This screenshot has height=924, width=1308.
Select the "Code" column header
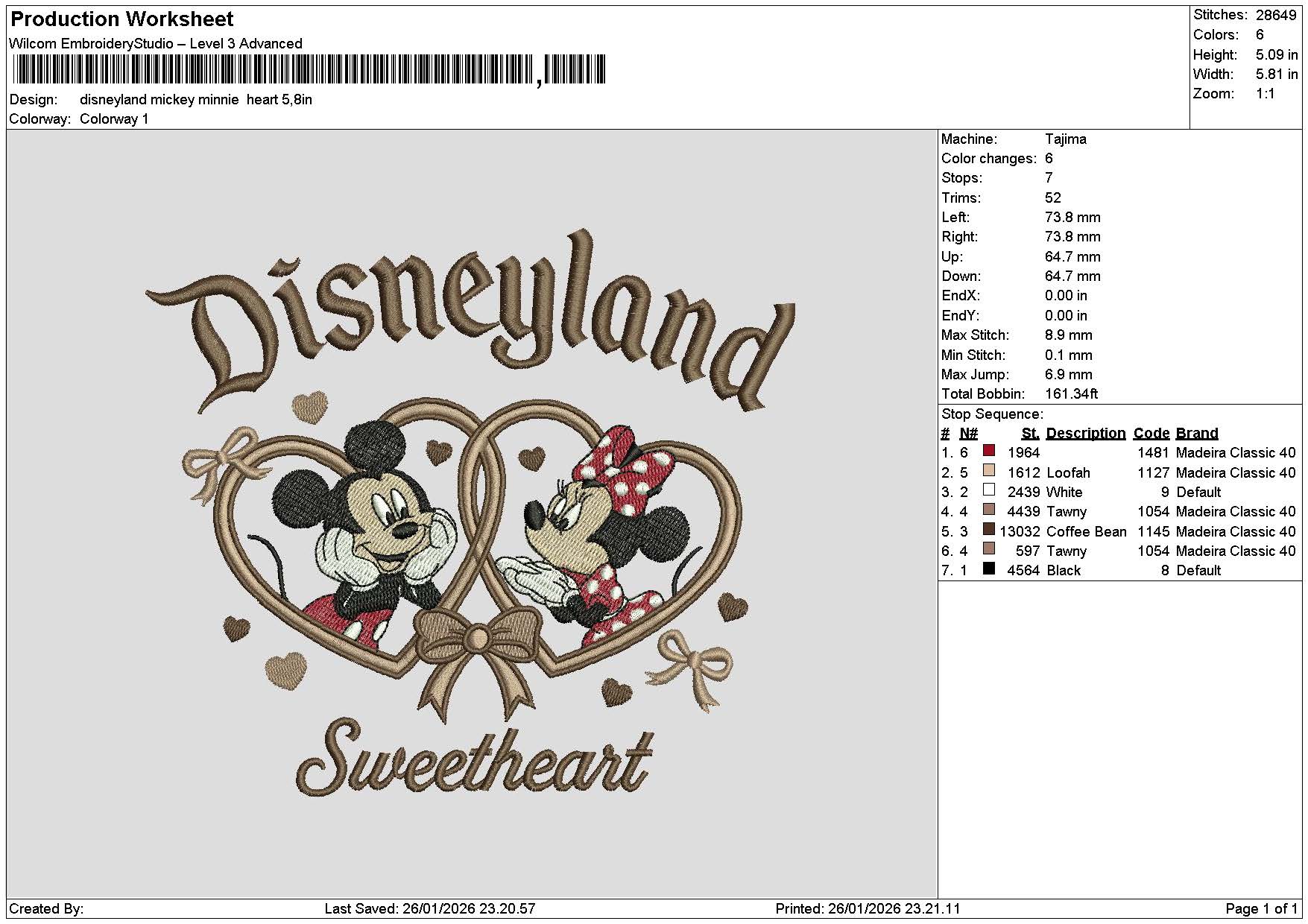point(1151,434)
